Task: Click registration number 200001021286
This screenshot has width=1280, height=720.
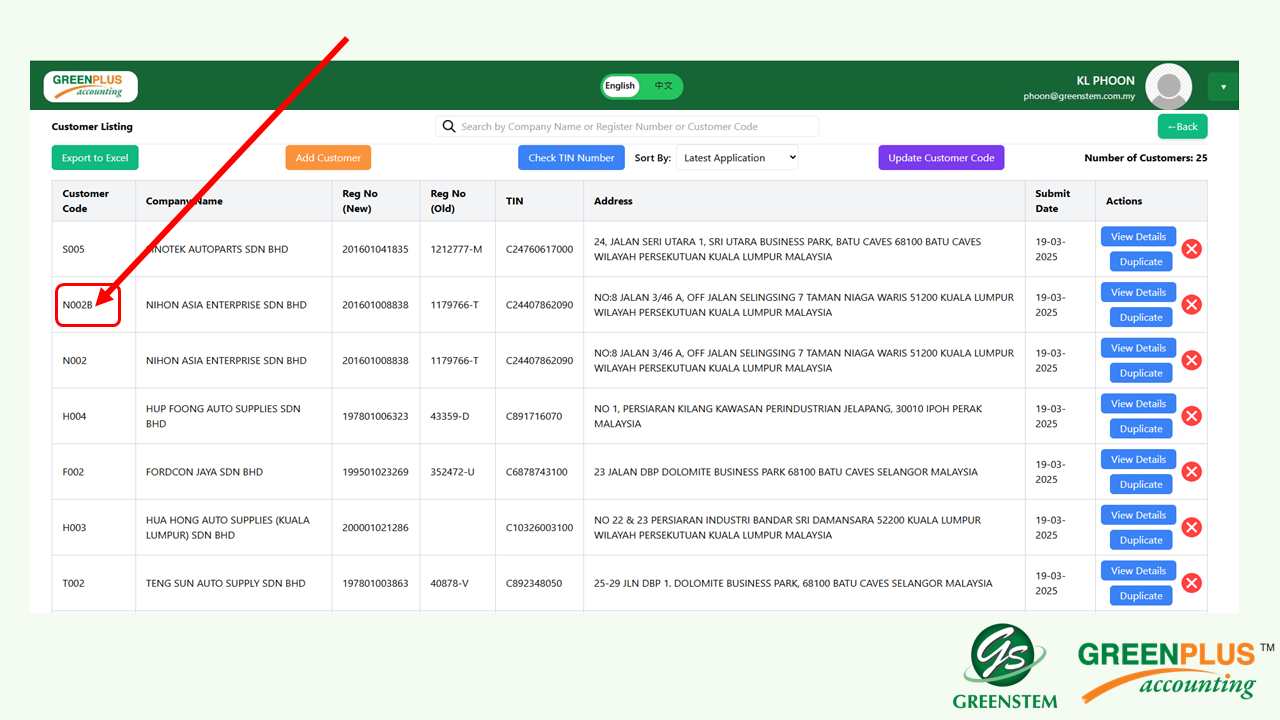Action: (376, 528)
